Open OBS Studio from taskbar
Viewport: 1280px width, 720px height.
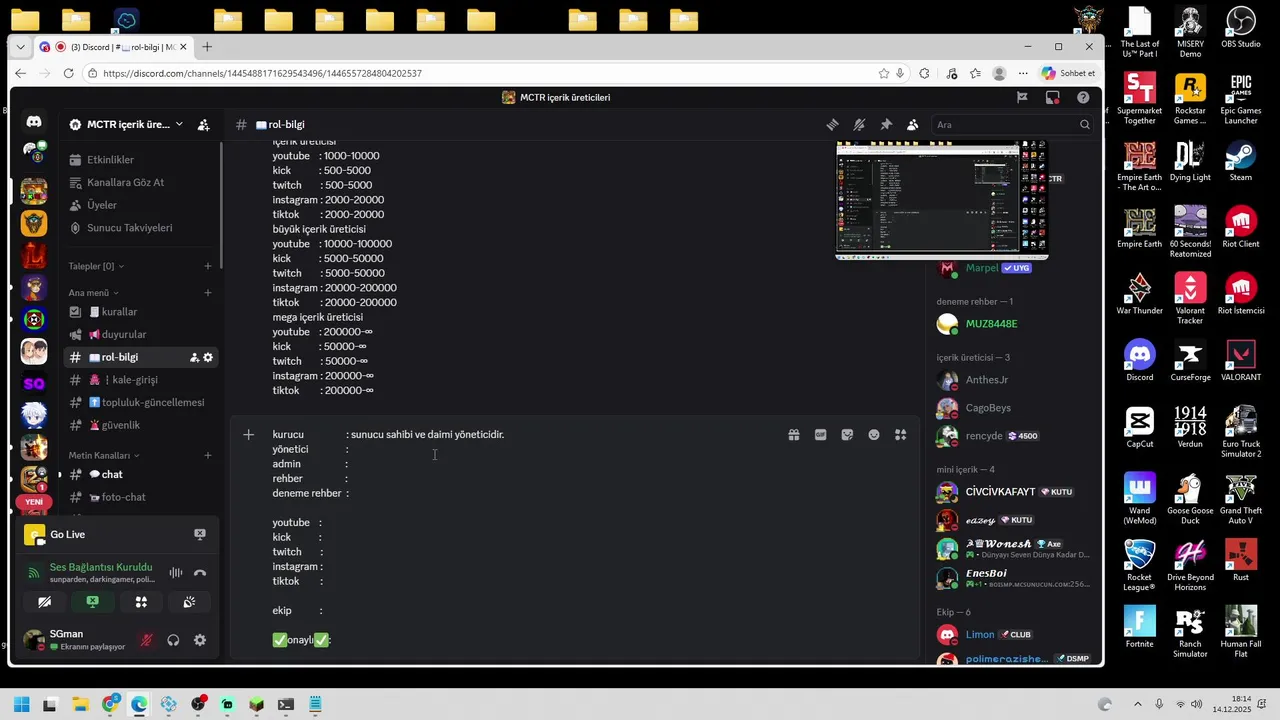point(198,705)
